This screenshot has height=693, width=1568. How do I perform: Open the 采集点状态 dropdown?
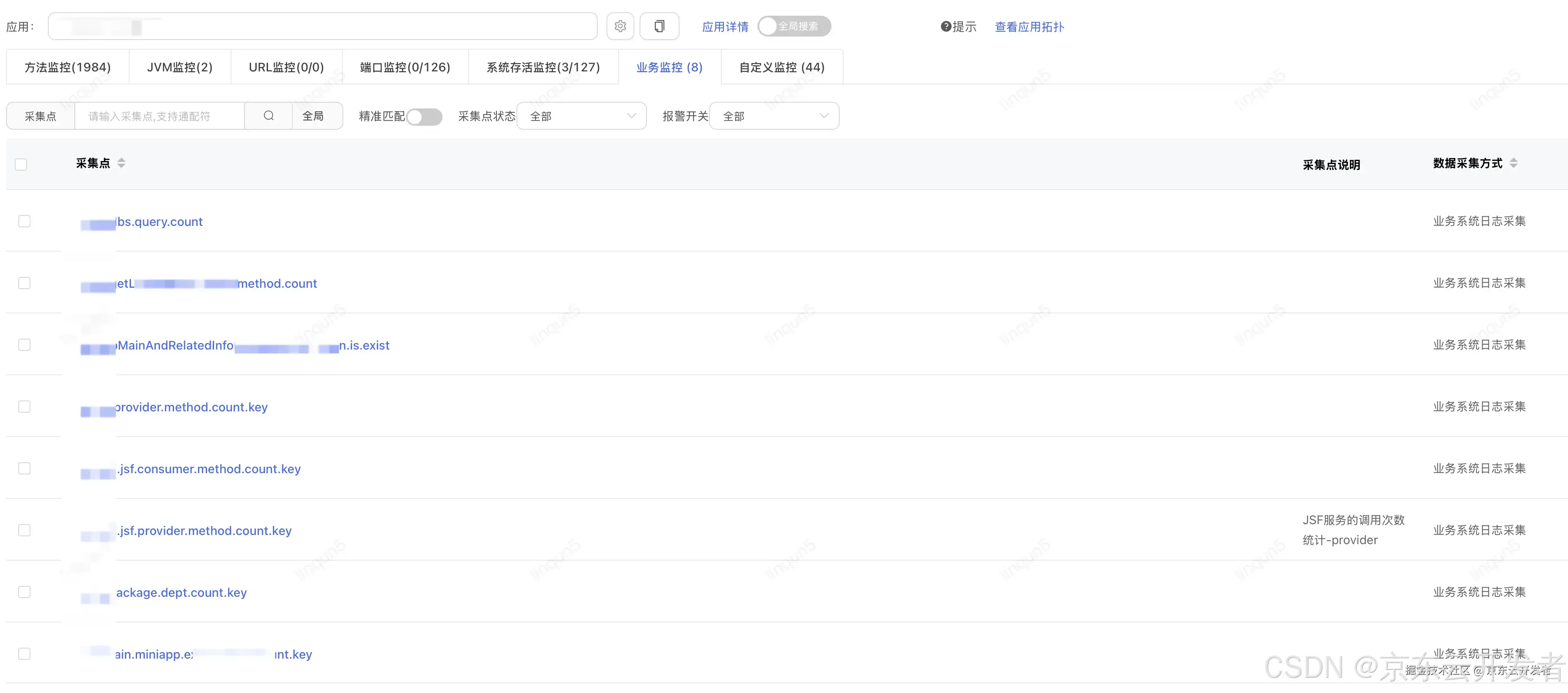tap(581, 116)
